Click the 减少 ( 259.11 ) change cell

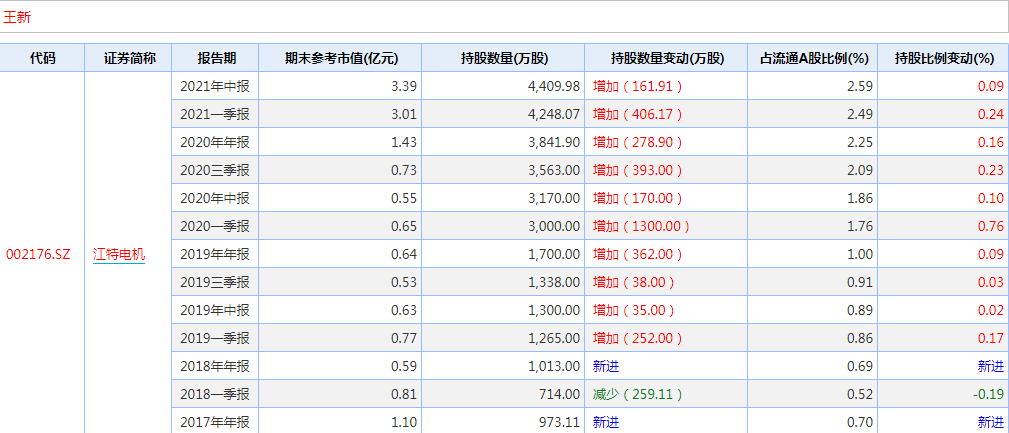coord(666,394)
